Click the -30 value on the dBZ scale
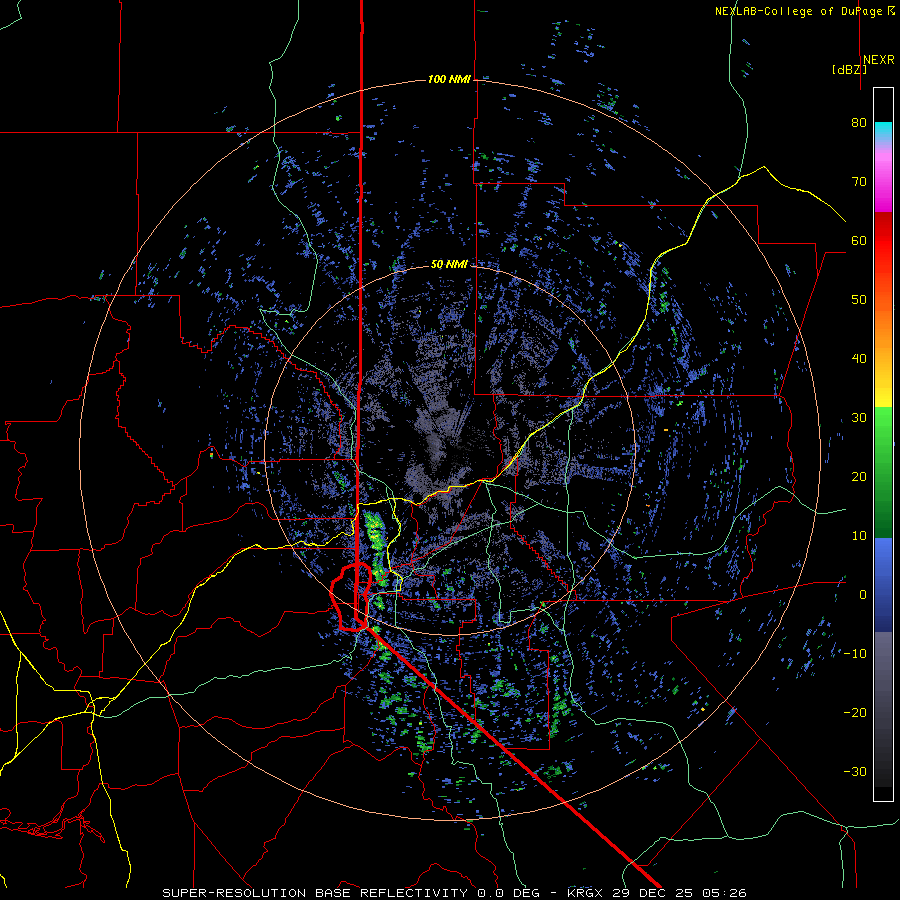900x900 pixels. pos(855,772)
